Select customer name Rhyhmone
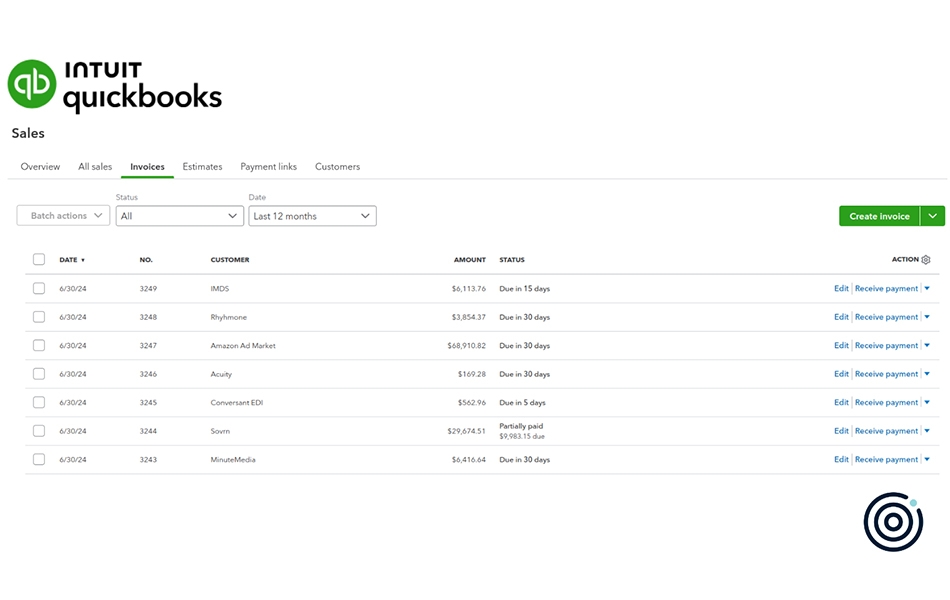Screen dimensions: 950x600 [228, 317]
